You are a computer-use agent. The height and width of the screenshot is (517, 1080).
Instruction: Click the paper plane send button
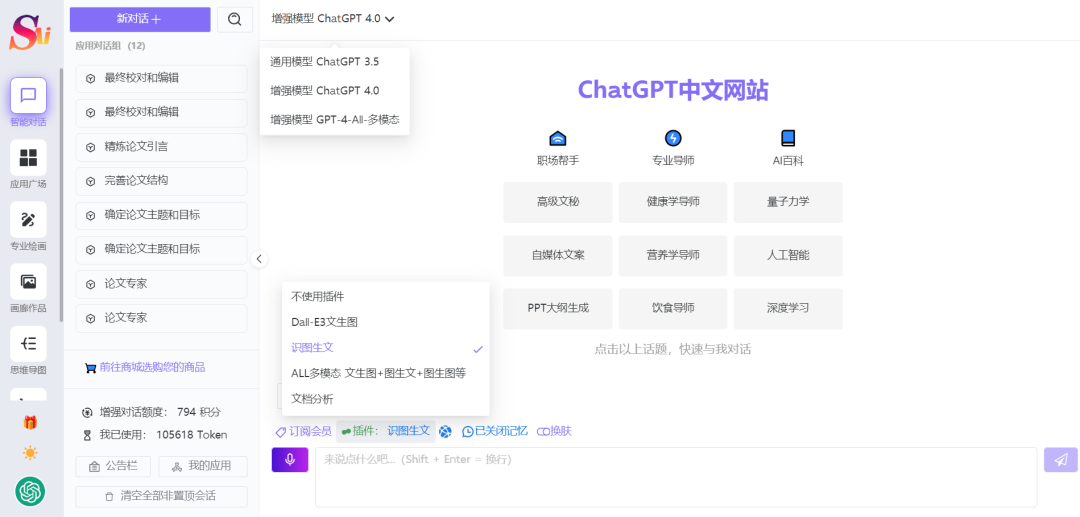point(1061,460)
